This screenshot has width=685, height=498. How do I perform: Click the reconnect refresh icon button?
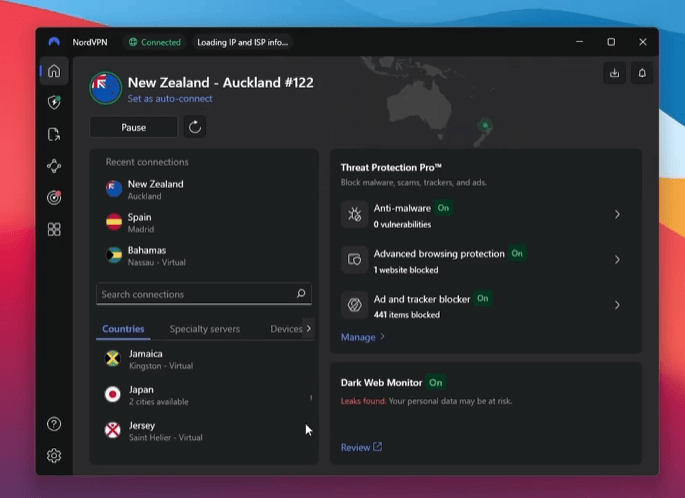195,127
